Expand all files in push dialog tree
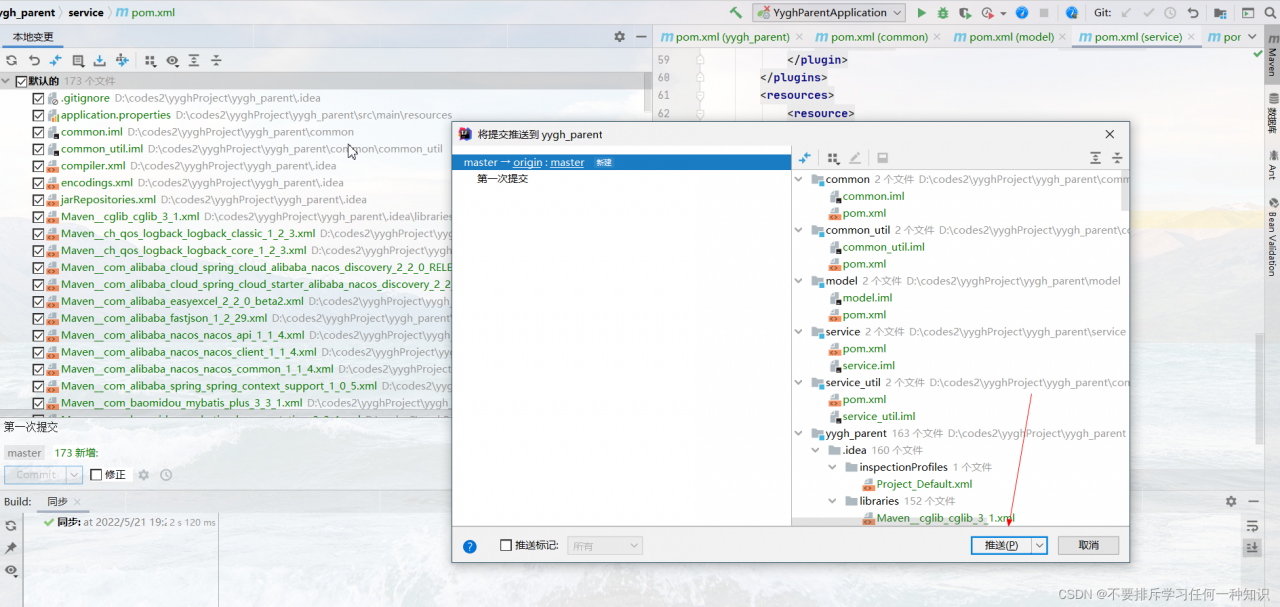Image resolution: width=1280 pixels, height=607 pixels. point(1095,158)
